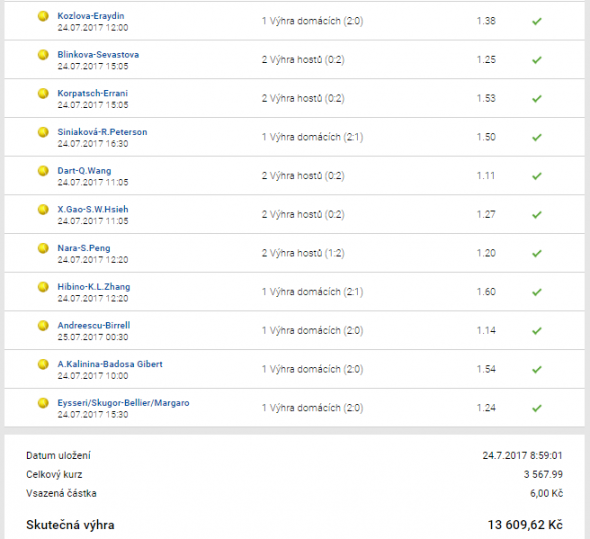Open the X.Gao-S.W.Hsieh match link

tap(93, 209)
